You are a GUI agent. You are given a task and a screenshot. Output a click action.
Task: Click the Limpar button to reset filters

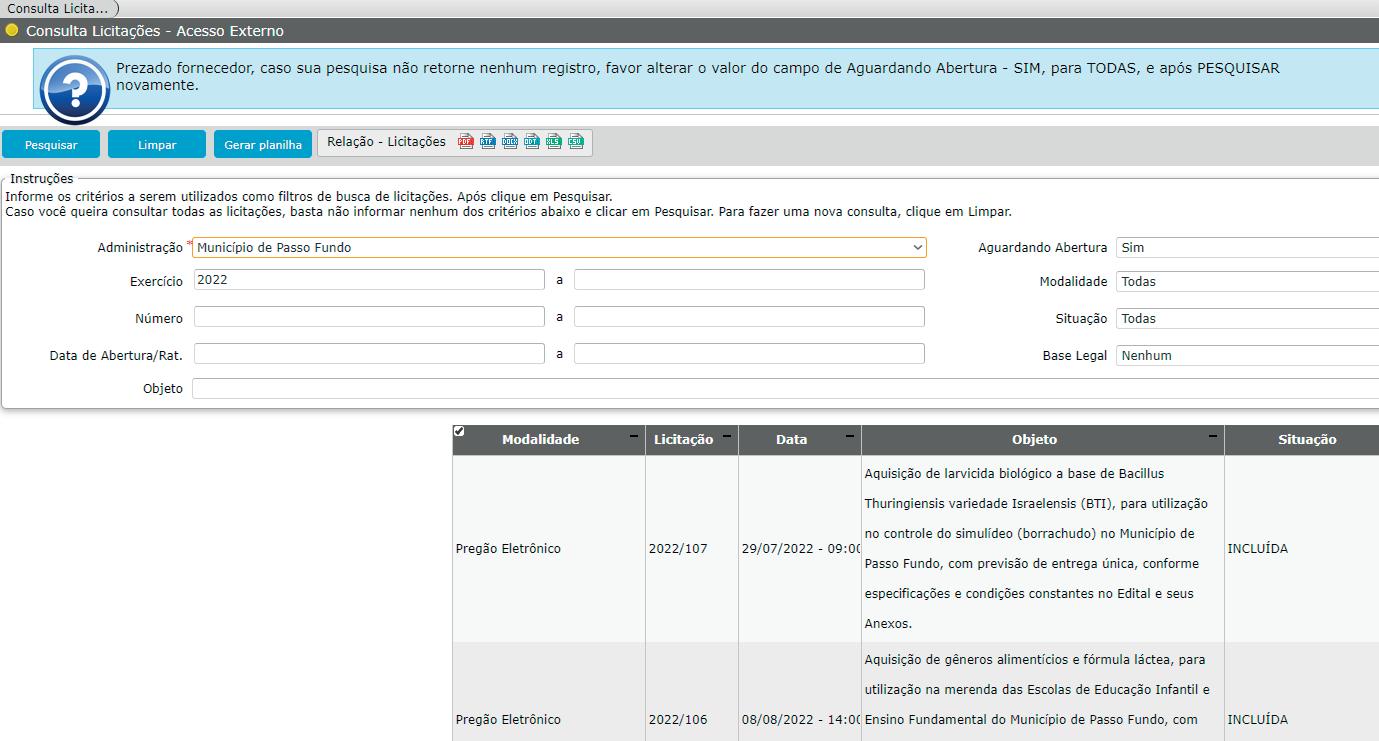point(157,144)
